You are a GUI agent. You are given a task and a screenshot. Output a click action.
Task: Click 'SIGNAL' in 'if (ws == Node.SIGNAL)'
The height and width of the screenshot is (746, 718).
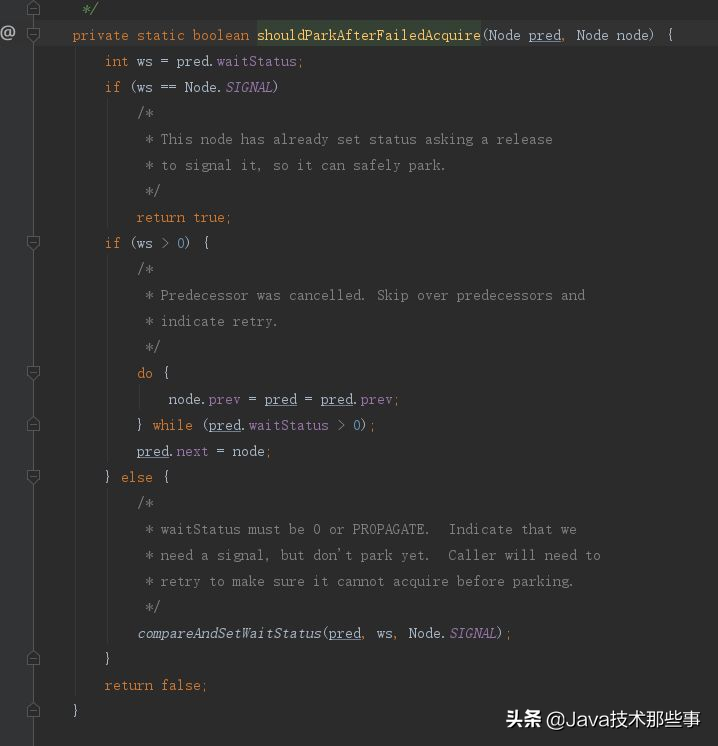coord(248,87)
